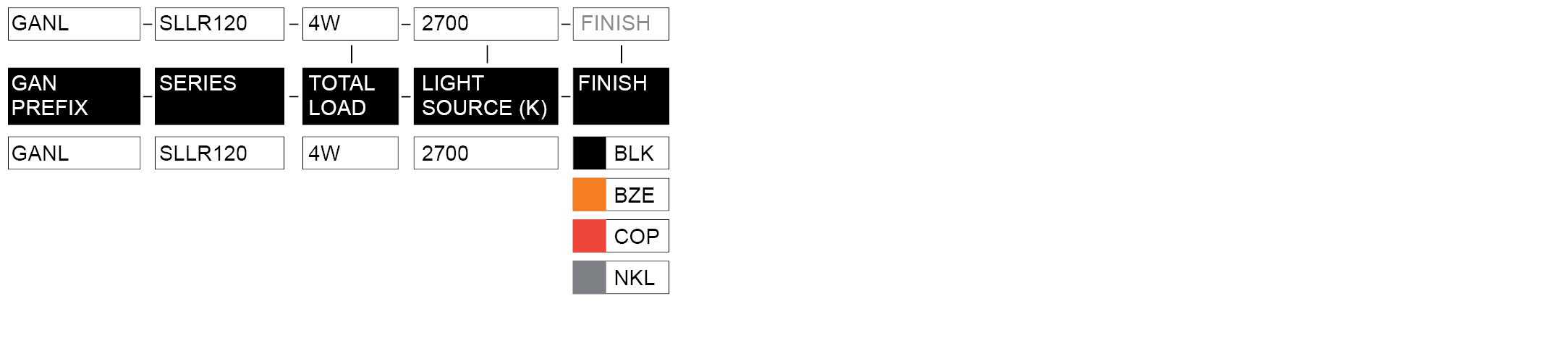Select the orange BZE finish swatch

[x=589, y=195]
